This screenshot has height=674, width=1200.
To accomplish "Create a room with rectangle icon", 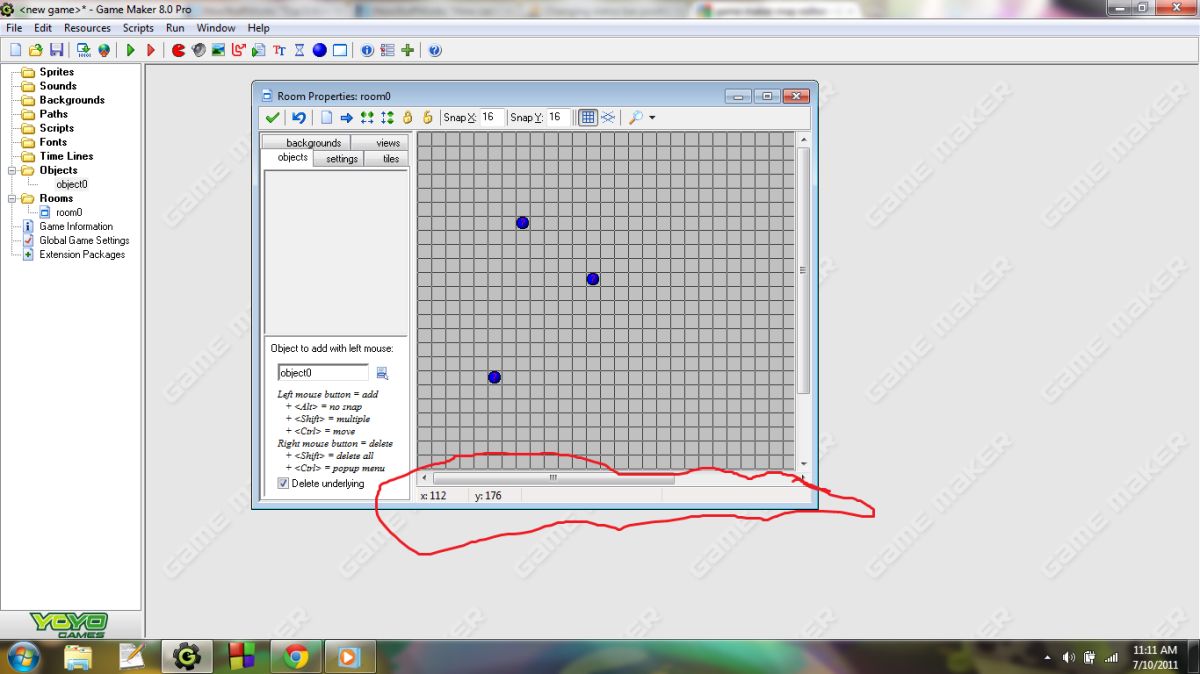I will click(x=340, y=50).
